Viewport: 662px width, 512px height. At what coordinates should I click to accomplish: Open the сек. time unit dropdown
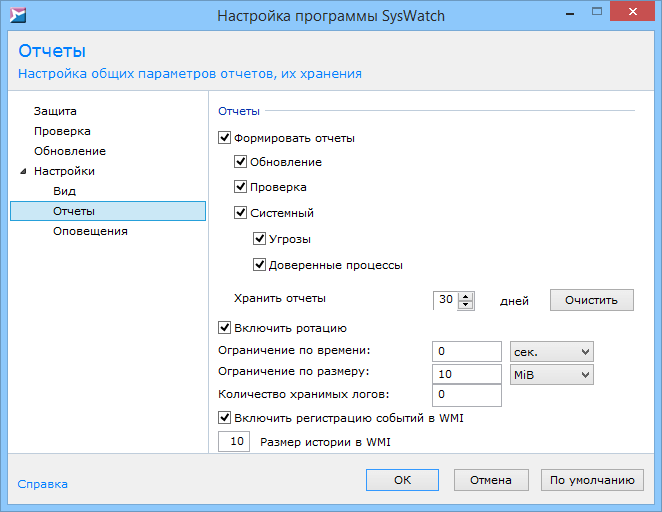[551, 352]
